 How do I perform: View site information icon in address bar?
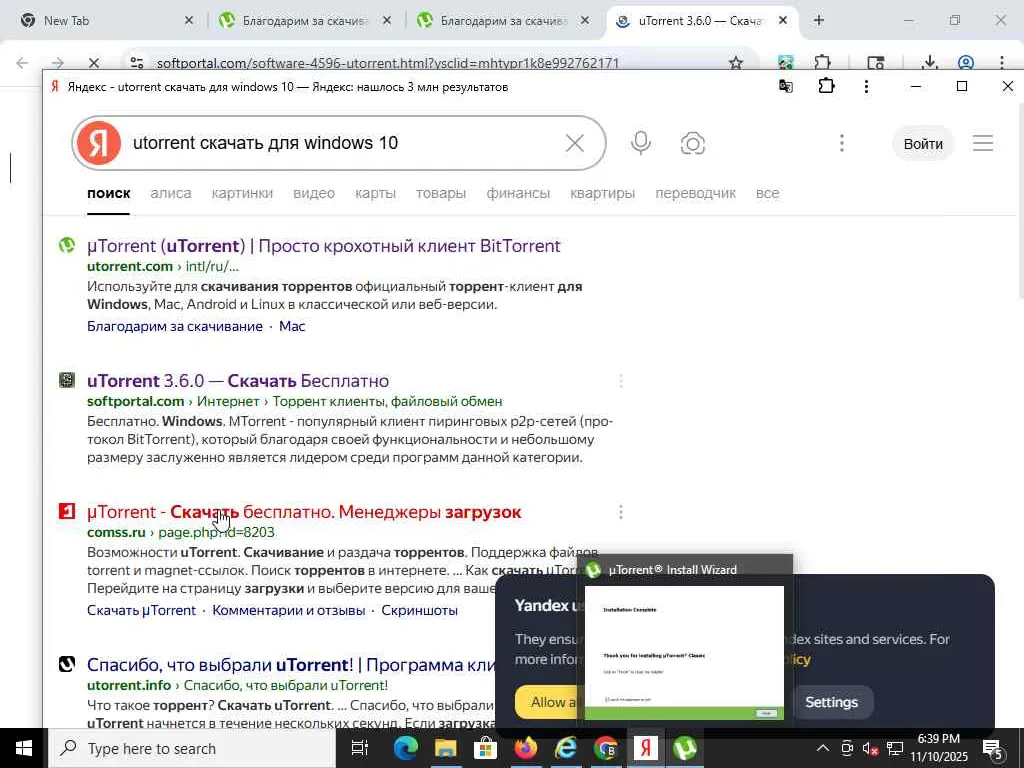136,63
